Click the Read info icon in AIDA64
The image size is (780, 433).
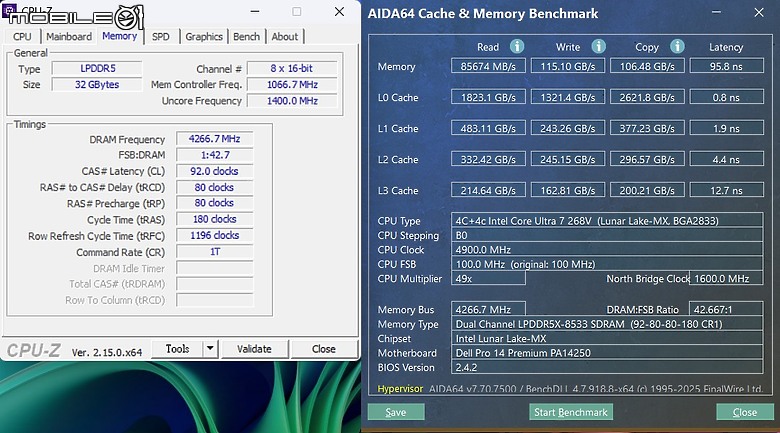pos(517,46)
